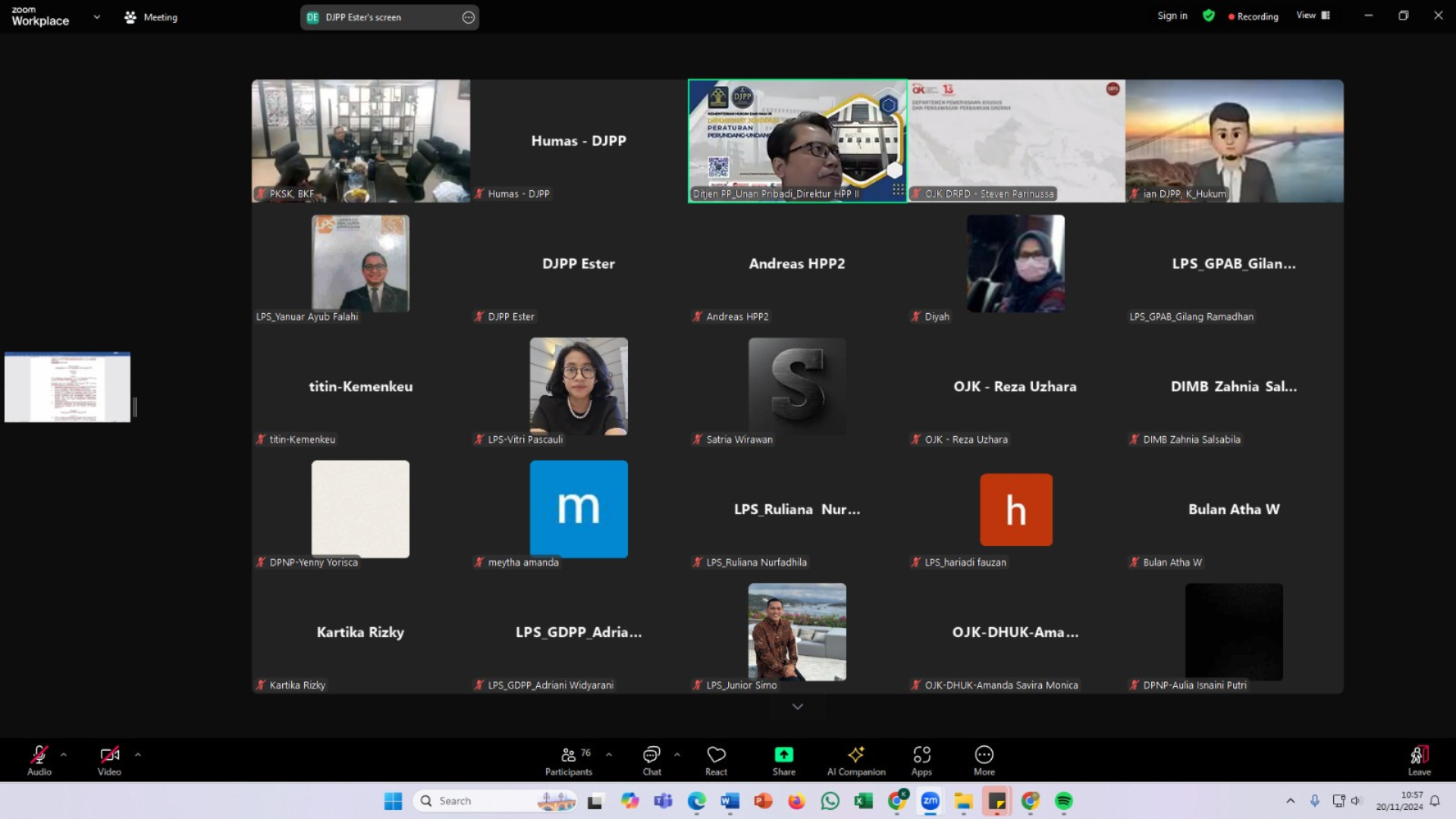The width and height of the screenshot is (1456, 819).
Task: Expand participants options arrow
Action: click(609, 755)
